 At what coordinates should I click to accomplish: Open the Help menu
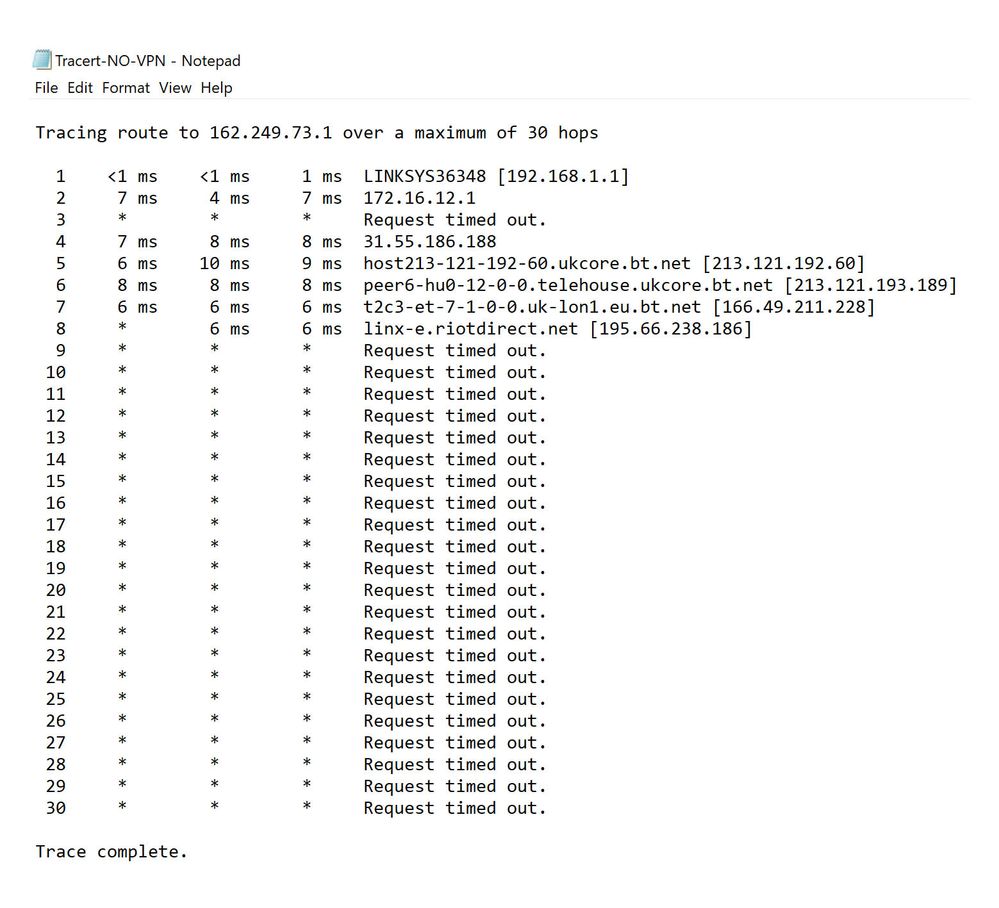(x=216, y=88)
